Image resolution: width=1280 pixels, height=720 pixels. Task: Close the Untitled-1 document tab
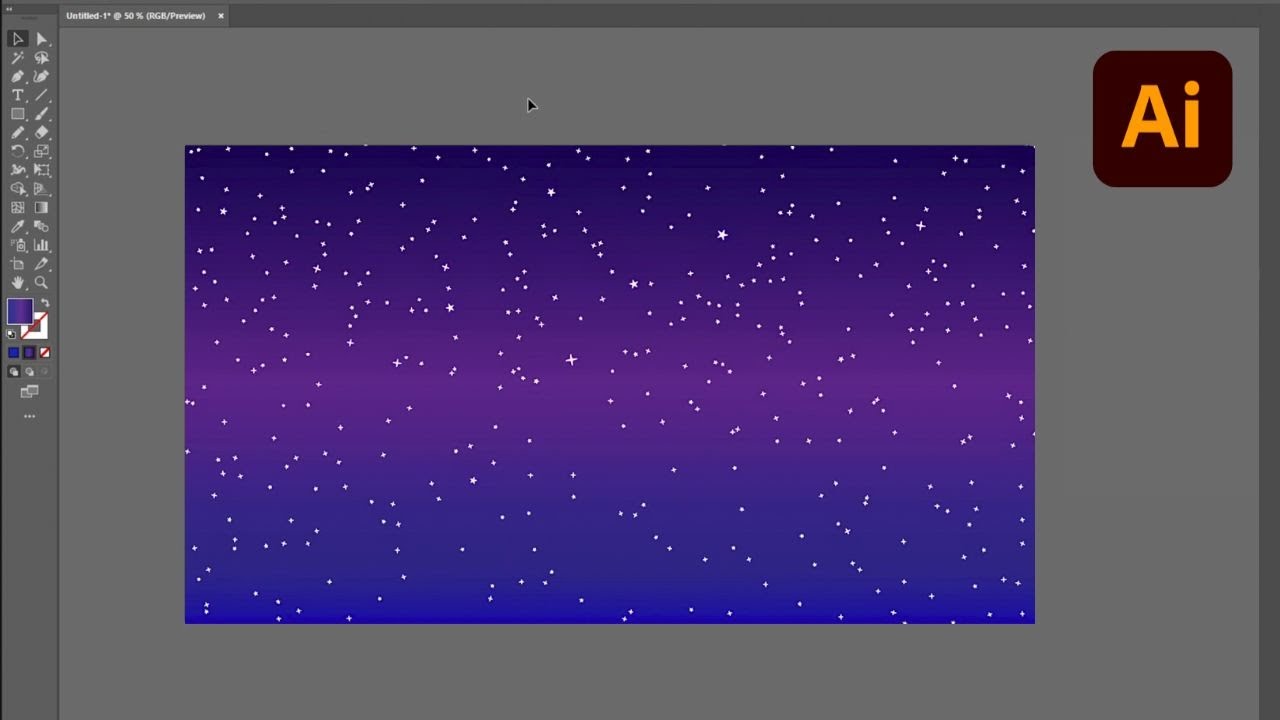point(221,16)
